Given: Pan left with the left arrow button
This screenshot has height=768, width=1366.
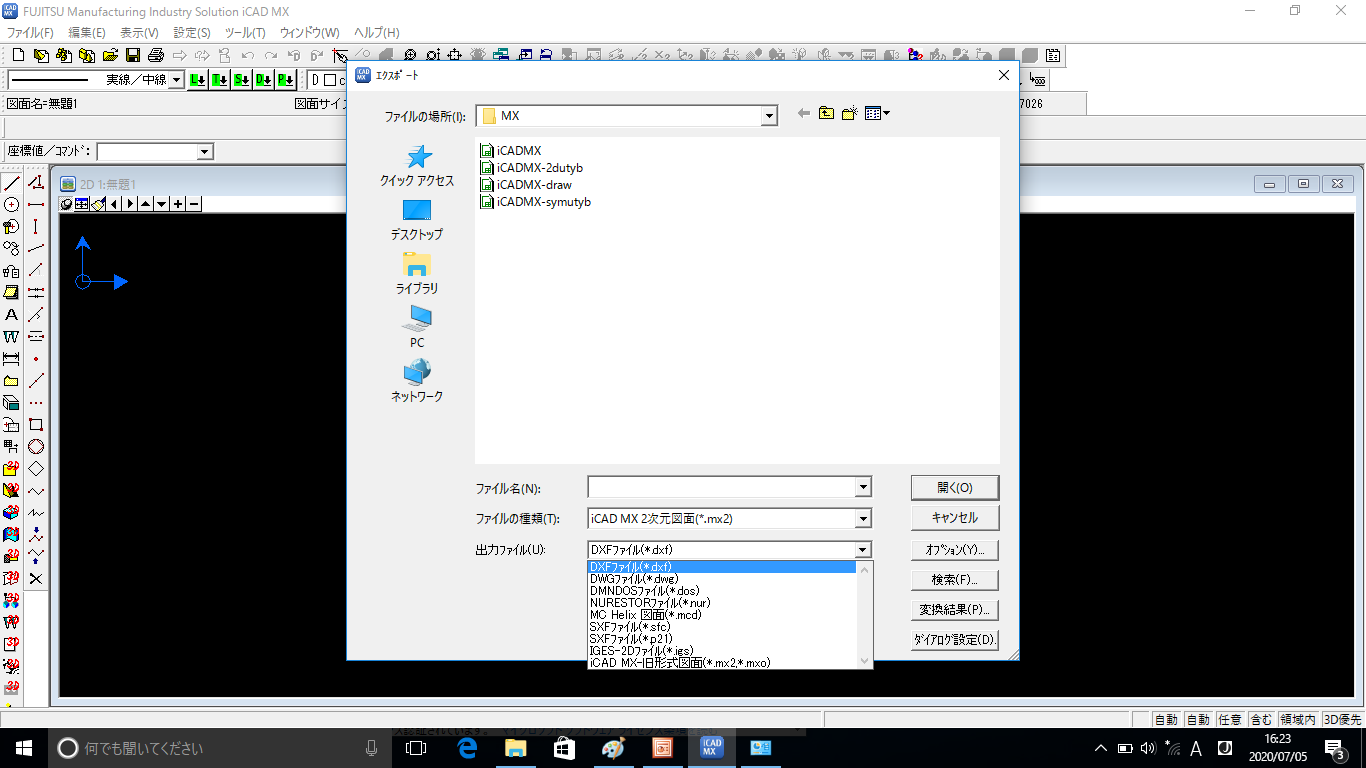Looking at the screenshot, I should [x=114, y=204].
